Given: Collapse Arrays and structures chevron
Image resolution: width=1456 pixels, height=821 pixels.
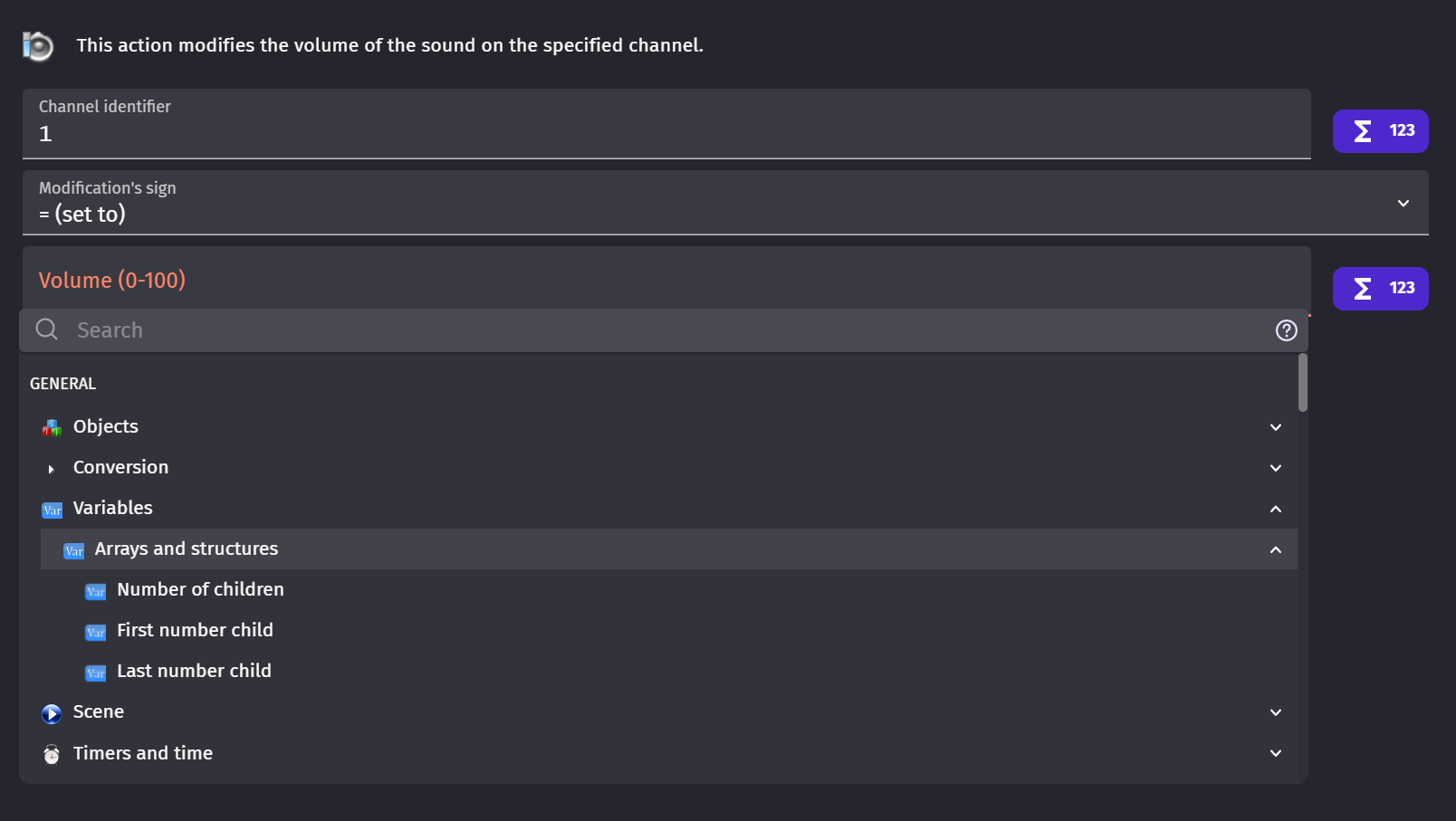Looking at the screenshot, I should [x=1275, y=549].
